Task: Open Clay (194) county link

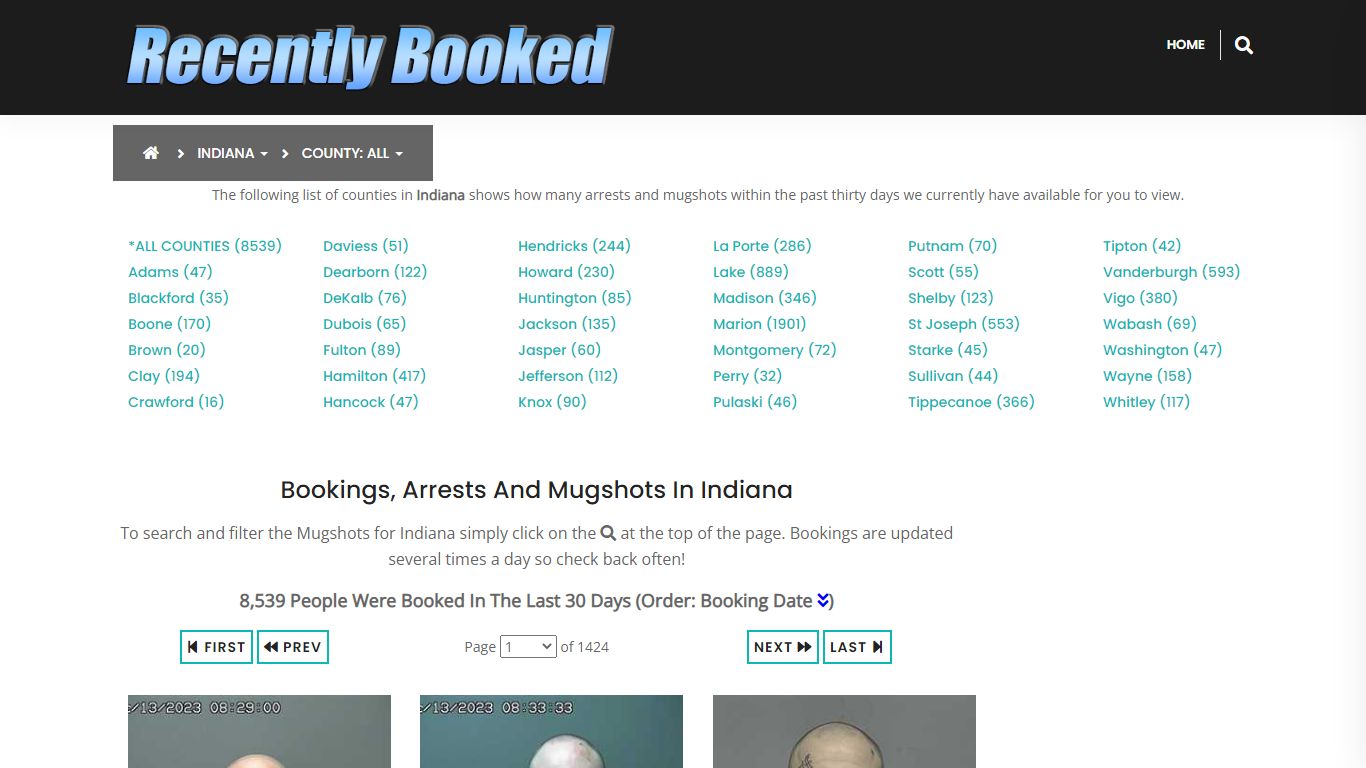Action: 164,376
